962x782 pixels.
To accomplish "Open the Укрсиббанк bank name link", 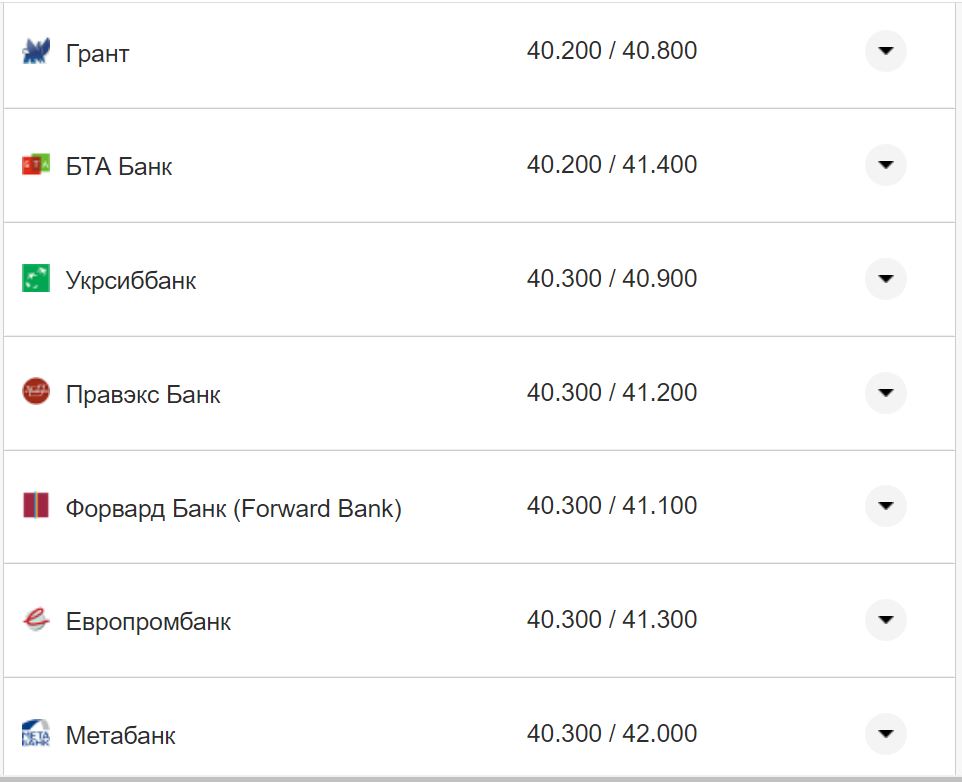I will click(x=131, y=281).
